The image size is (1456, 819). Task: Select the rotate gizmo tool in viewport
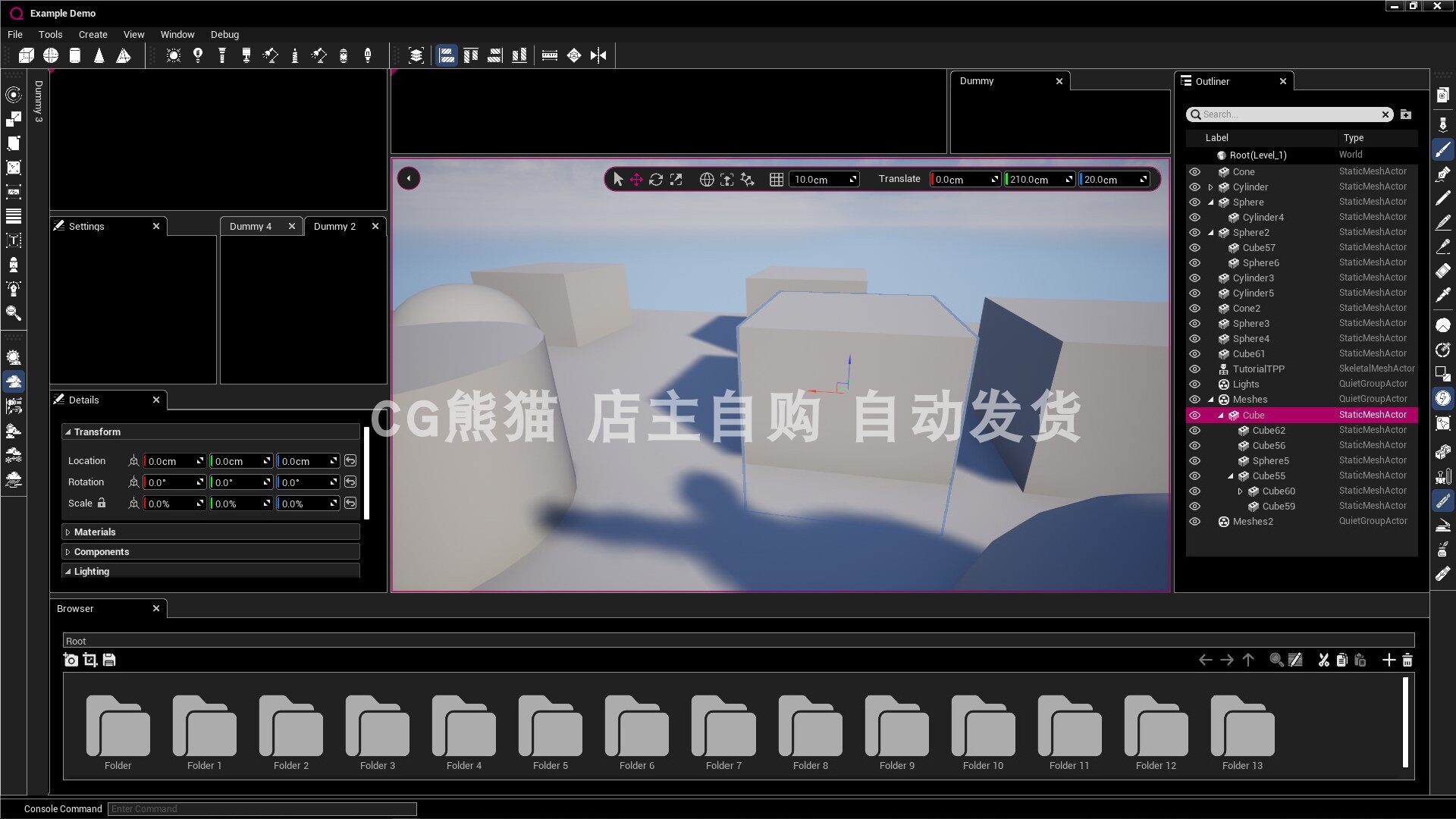point(656,180)
